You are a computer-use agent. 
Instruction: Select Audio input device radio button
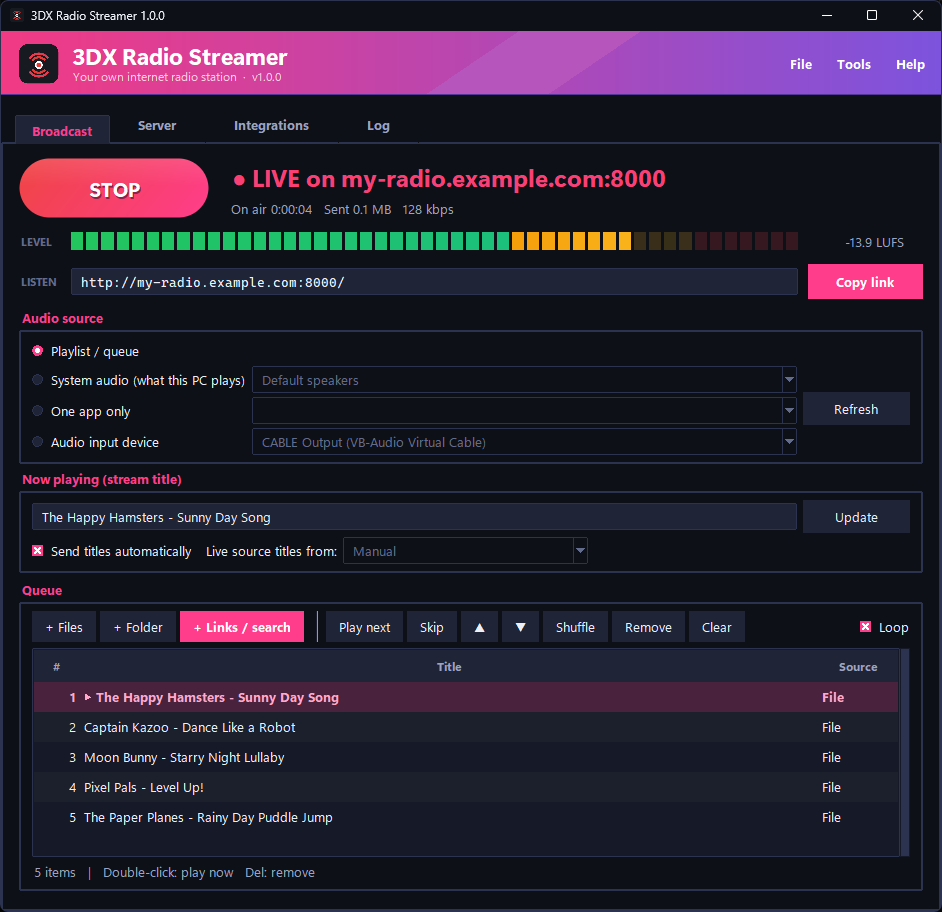click(x=38, y=442)
